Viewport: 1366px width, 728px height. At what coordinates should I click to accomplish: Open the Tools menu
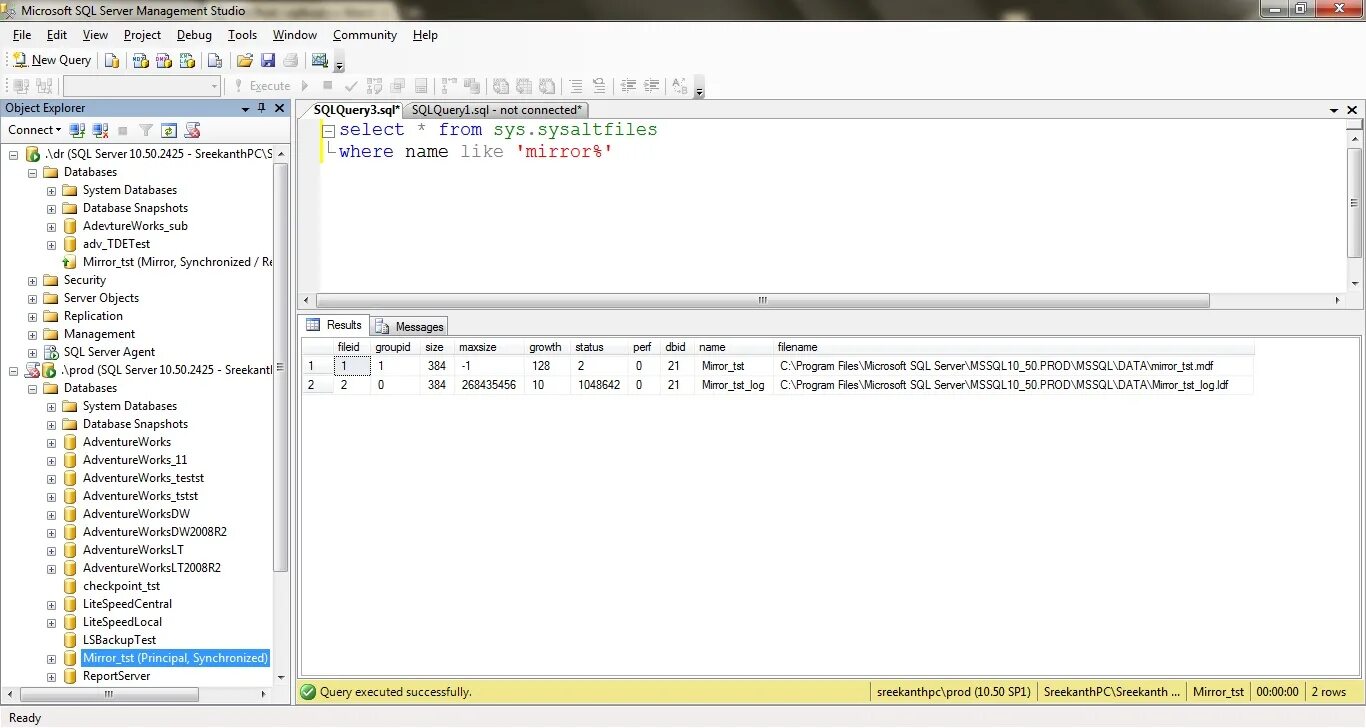click(x=242, y=34)
